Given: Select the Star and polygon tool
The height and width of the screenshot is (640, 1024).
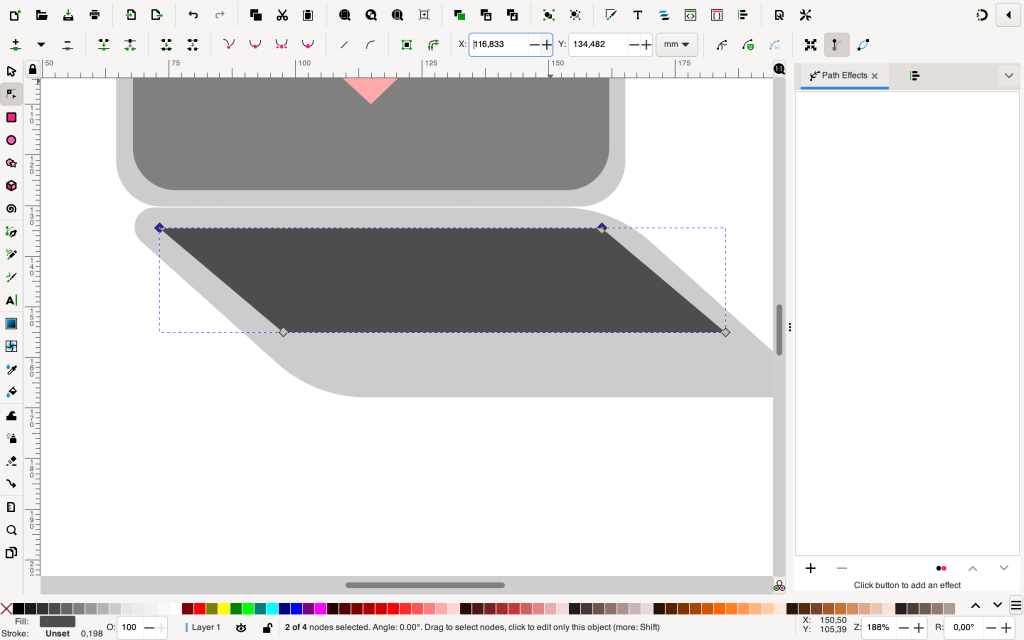Looking at the screenshot, I should click(x=11, y=163).
